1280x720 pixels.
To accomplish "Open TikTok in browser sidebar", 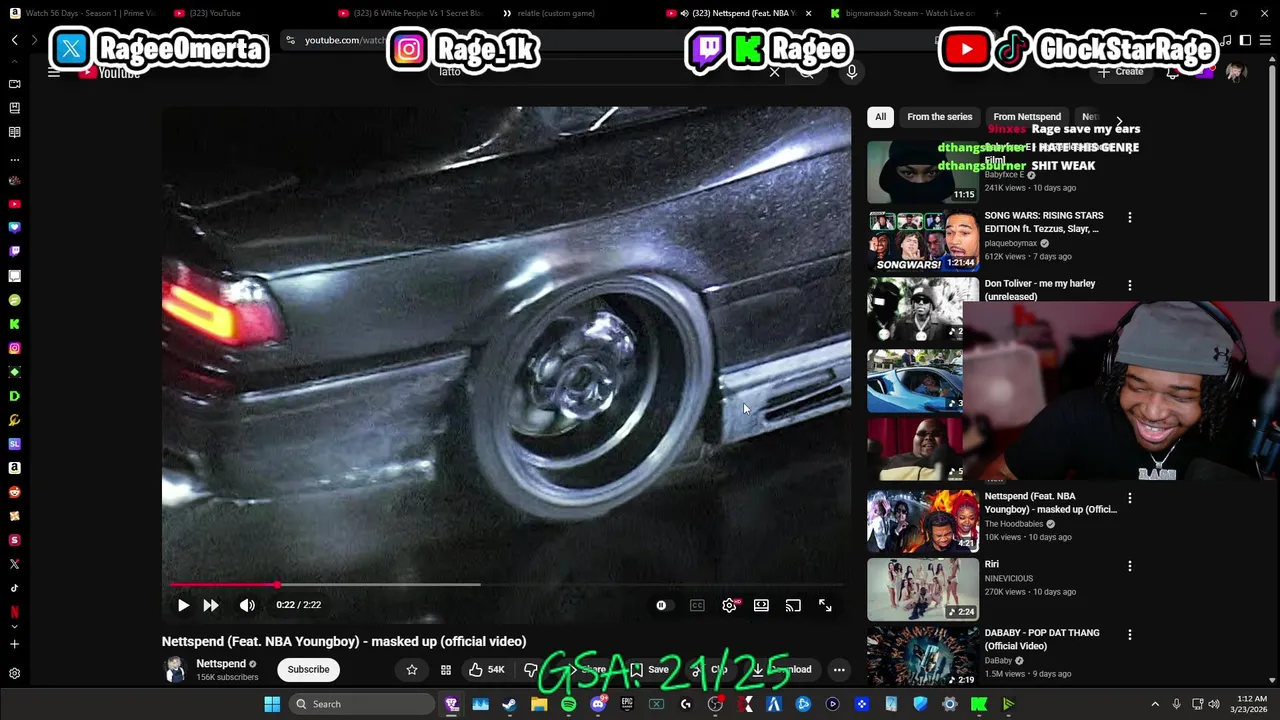I will (x=14, y=588).
